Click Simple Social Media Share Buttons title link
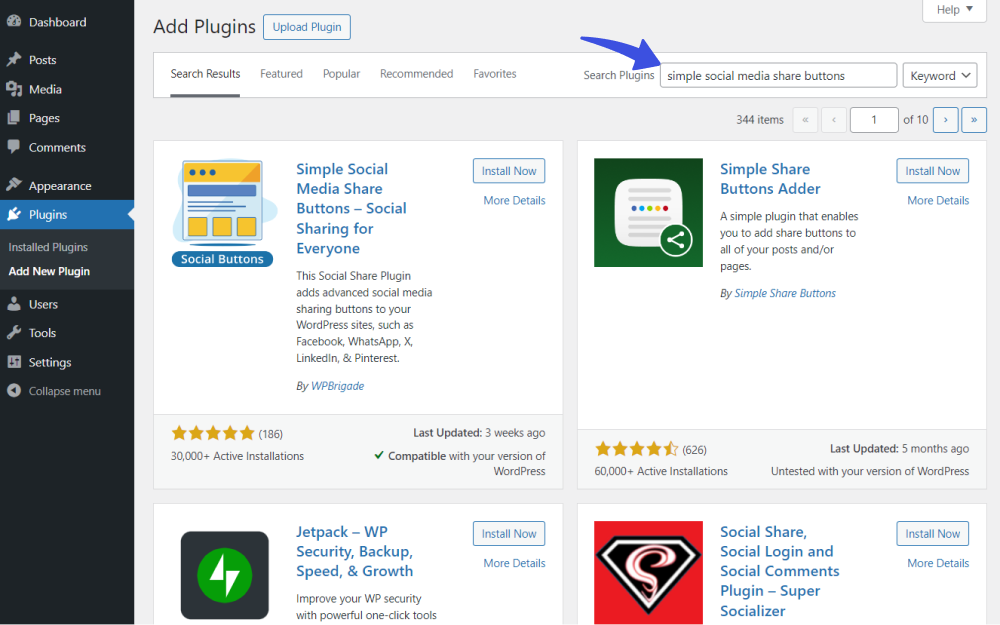This screenshot has width=1000, height=625. (x=351, y=209)
